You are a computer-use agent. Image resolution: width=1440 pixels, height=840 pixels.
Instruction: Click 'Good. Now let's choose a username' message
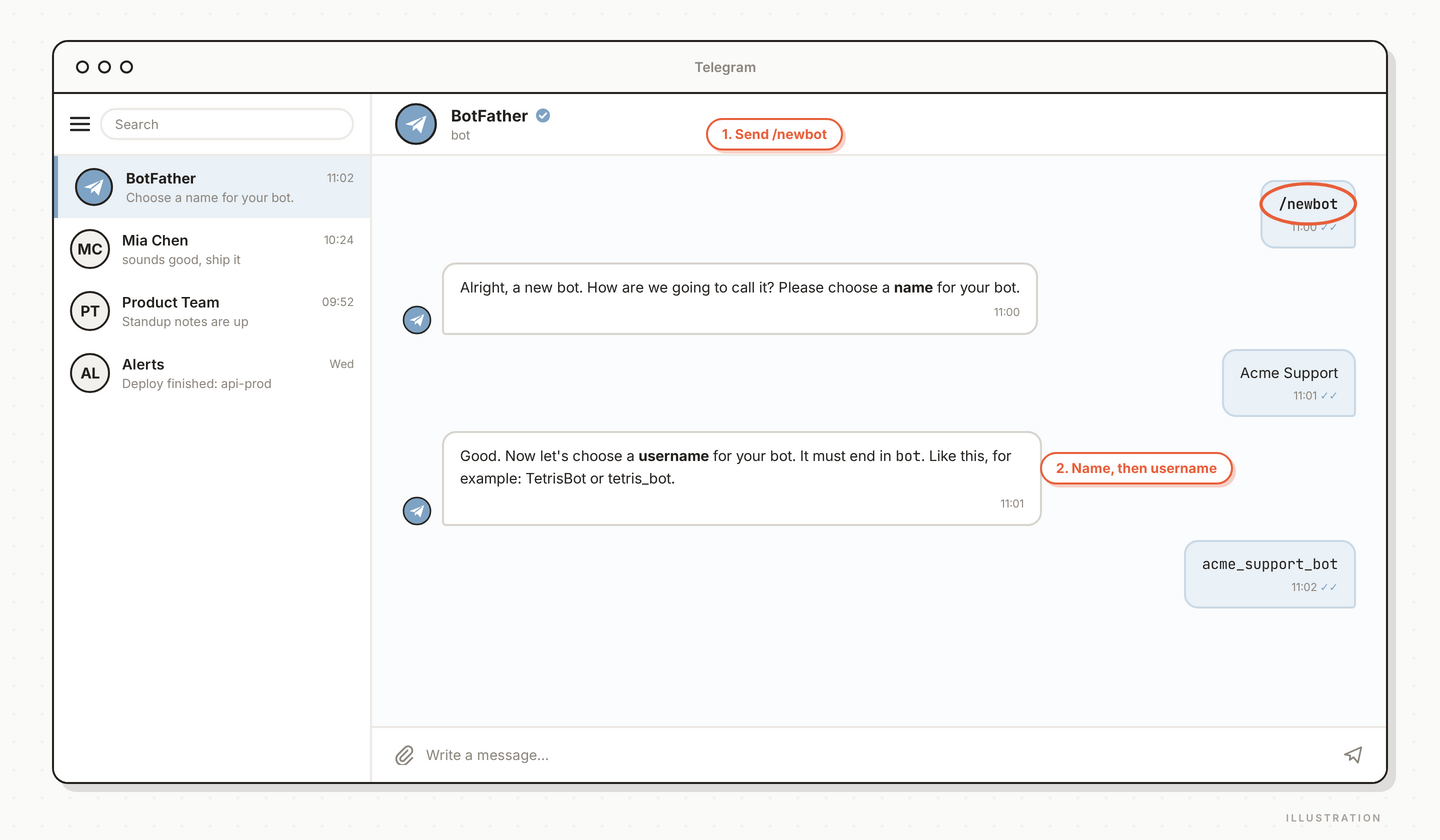(x=742, y=478)
